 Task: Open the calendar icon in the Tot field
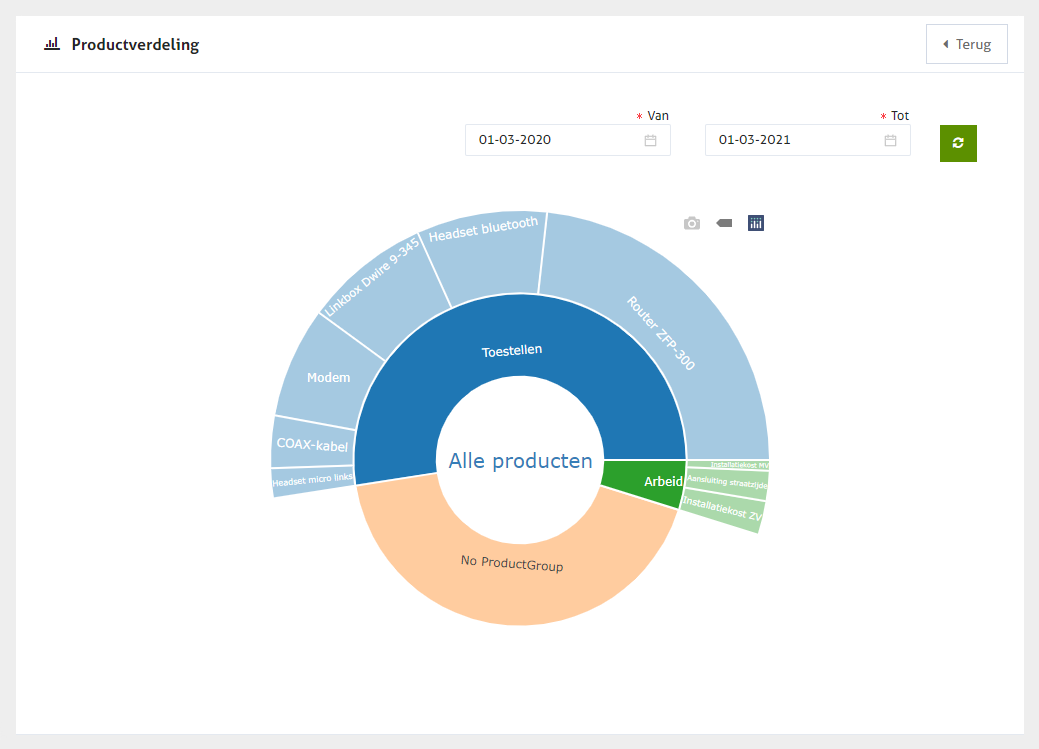coord(890,140)
